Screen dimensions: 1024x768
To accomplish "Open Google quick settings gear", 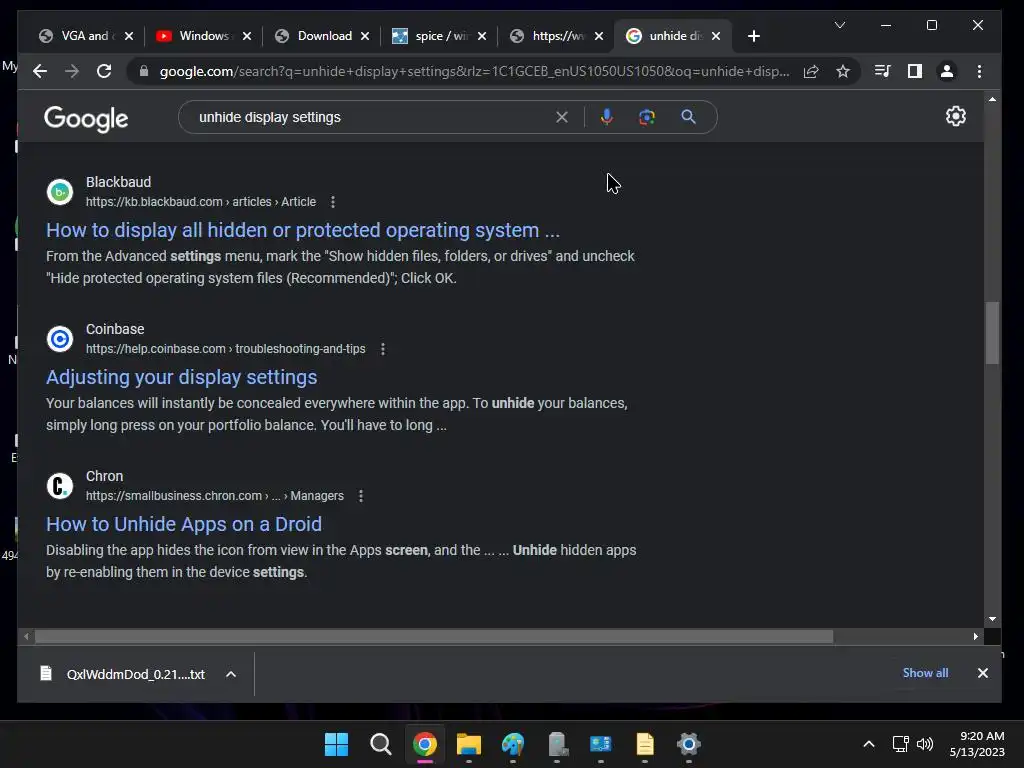I will point(955,116).
